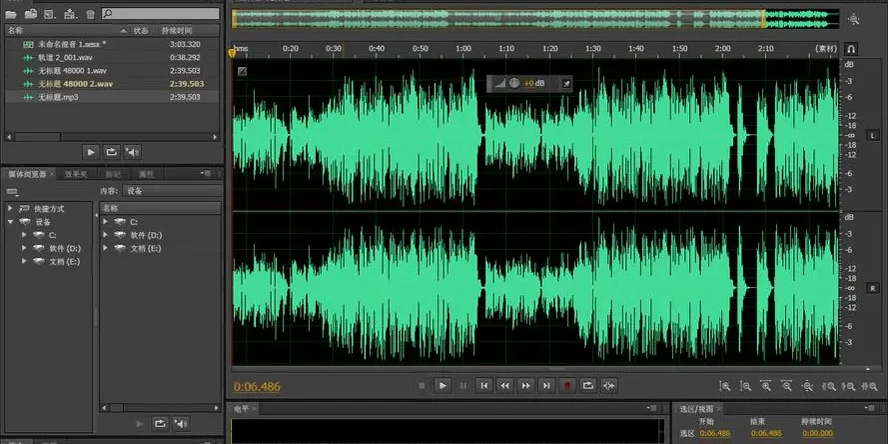888x444 pixels.
Task: Toggle the loop button in files panel
Action: [x=111, y=152]
